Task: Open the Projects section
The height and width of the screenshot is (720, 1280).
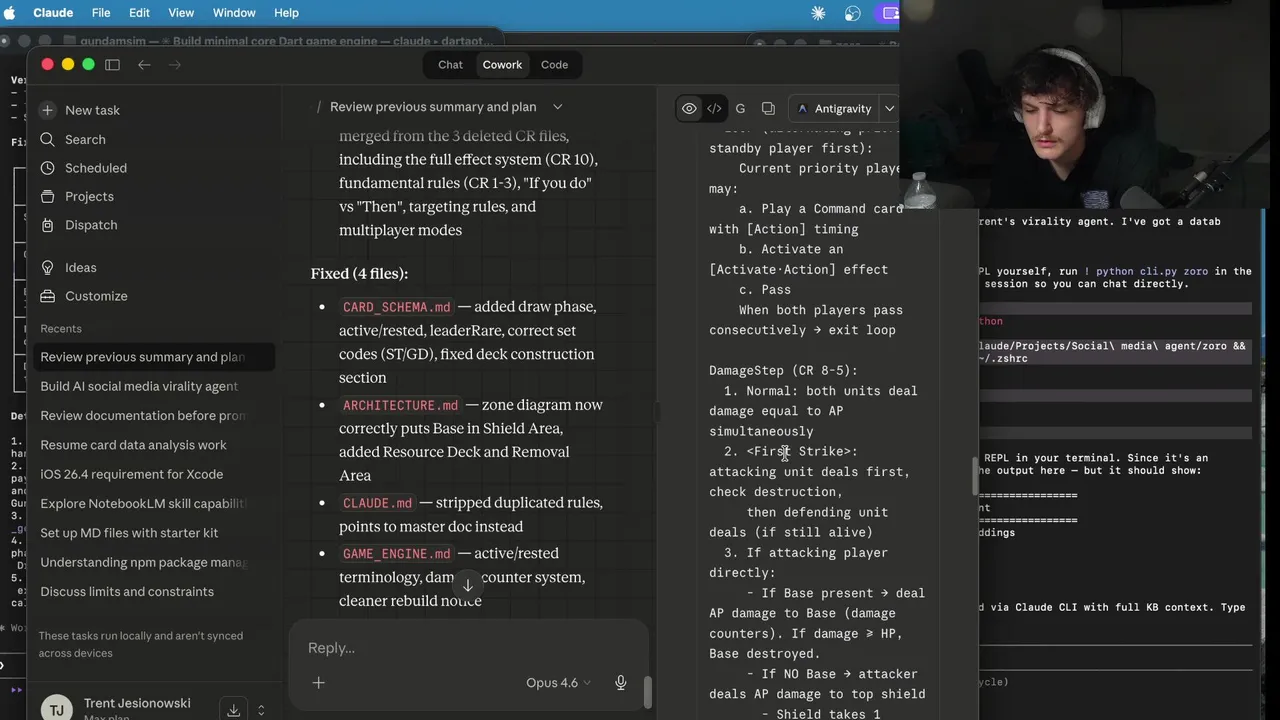Action: [77, 196]
